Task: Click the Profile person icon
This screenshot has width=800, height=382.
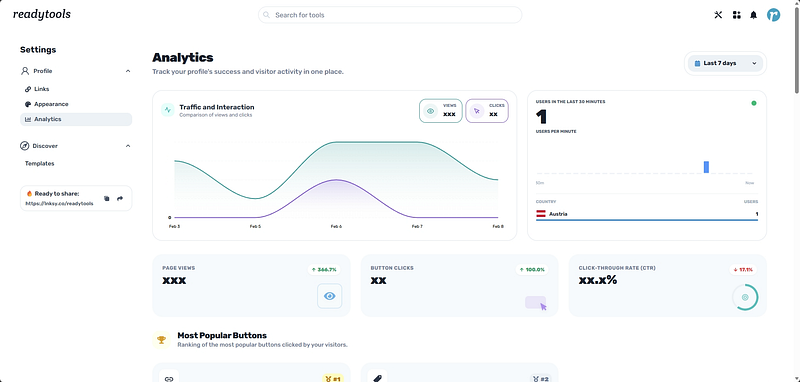Action: click(25, 71)
